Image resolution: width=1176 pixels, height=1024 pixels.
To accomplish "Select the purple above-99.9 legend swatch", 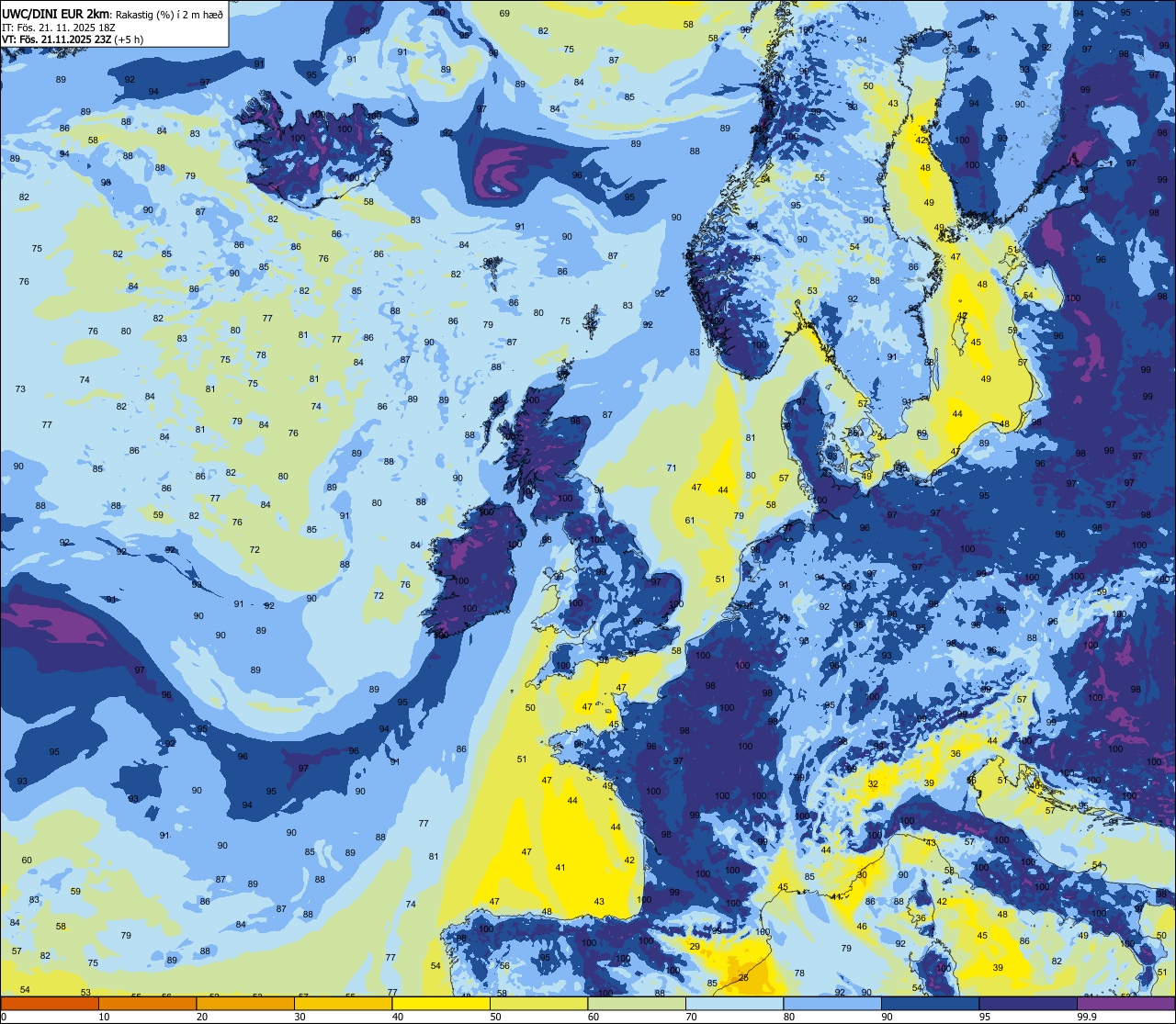I will tap(1125, 1003).
